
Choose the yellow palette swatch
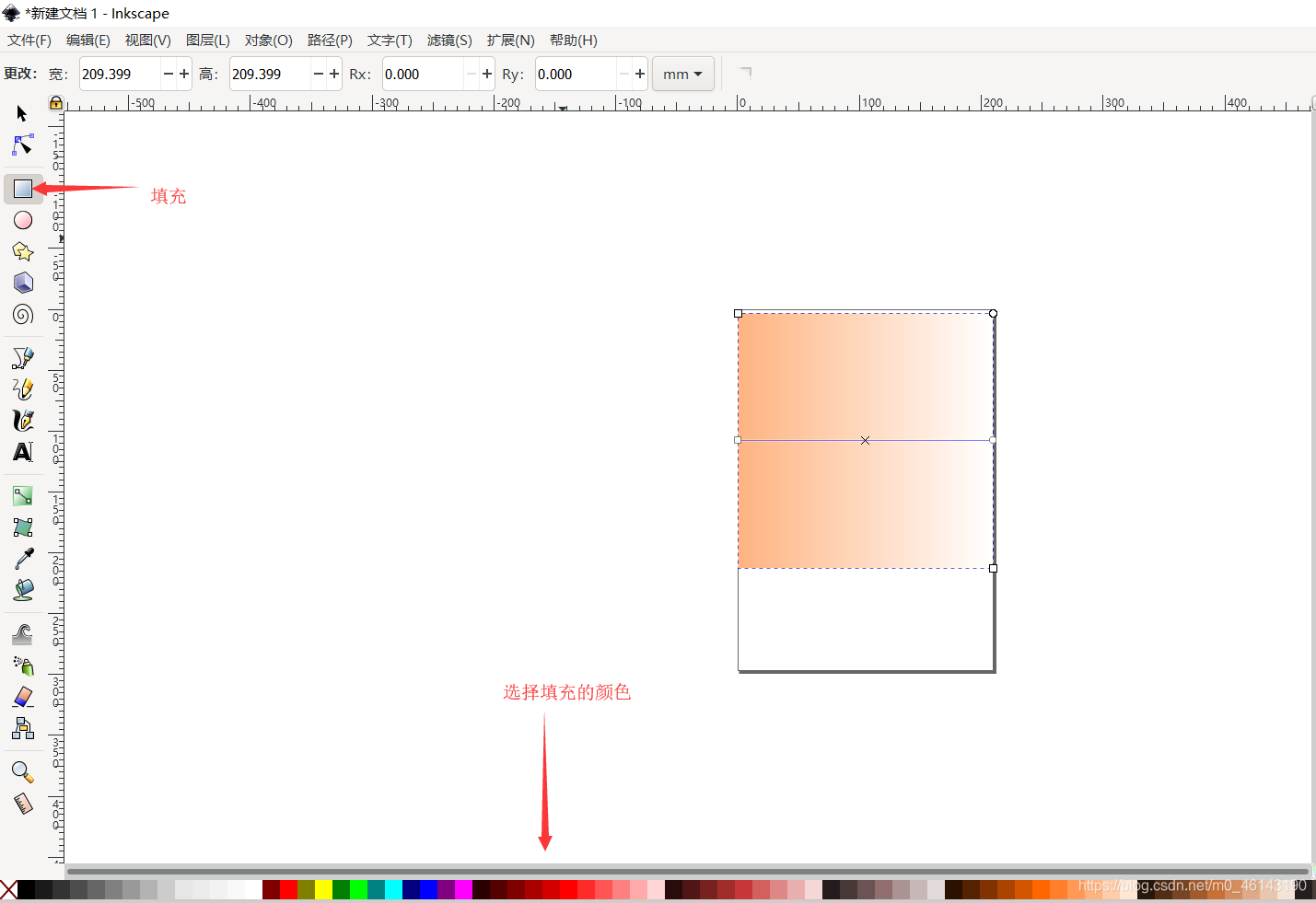point(323,889)
